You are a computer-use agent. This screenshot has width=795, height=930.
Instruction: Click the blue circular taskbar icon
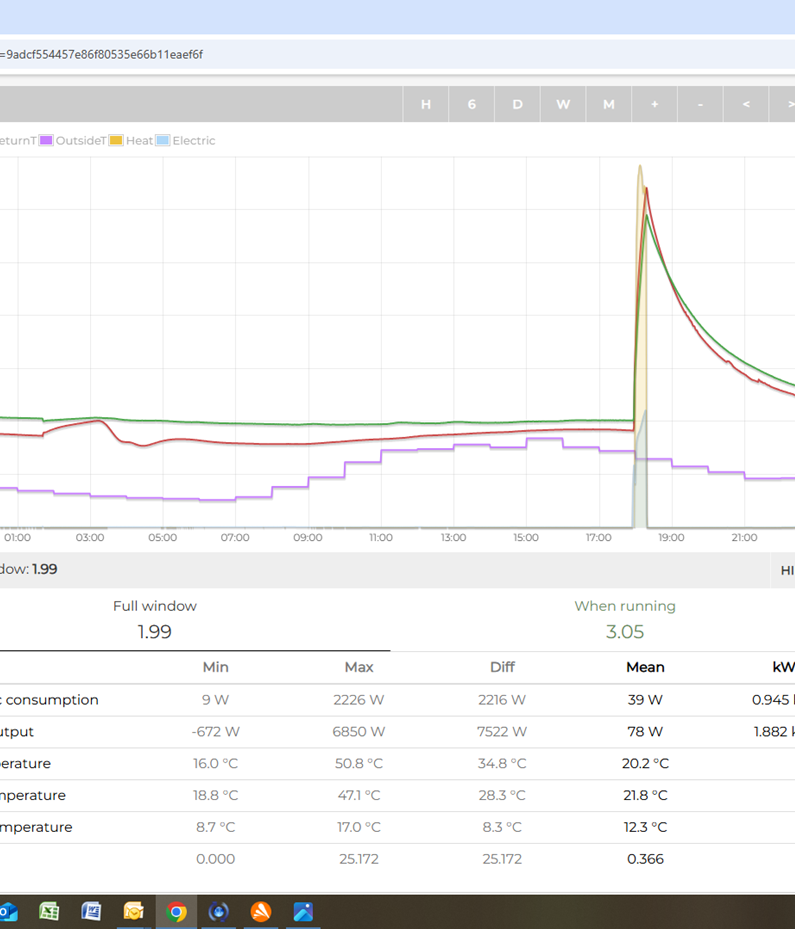218,911
